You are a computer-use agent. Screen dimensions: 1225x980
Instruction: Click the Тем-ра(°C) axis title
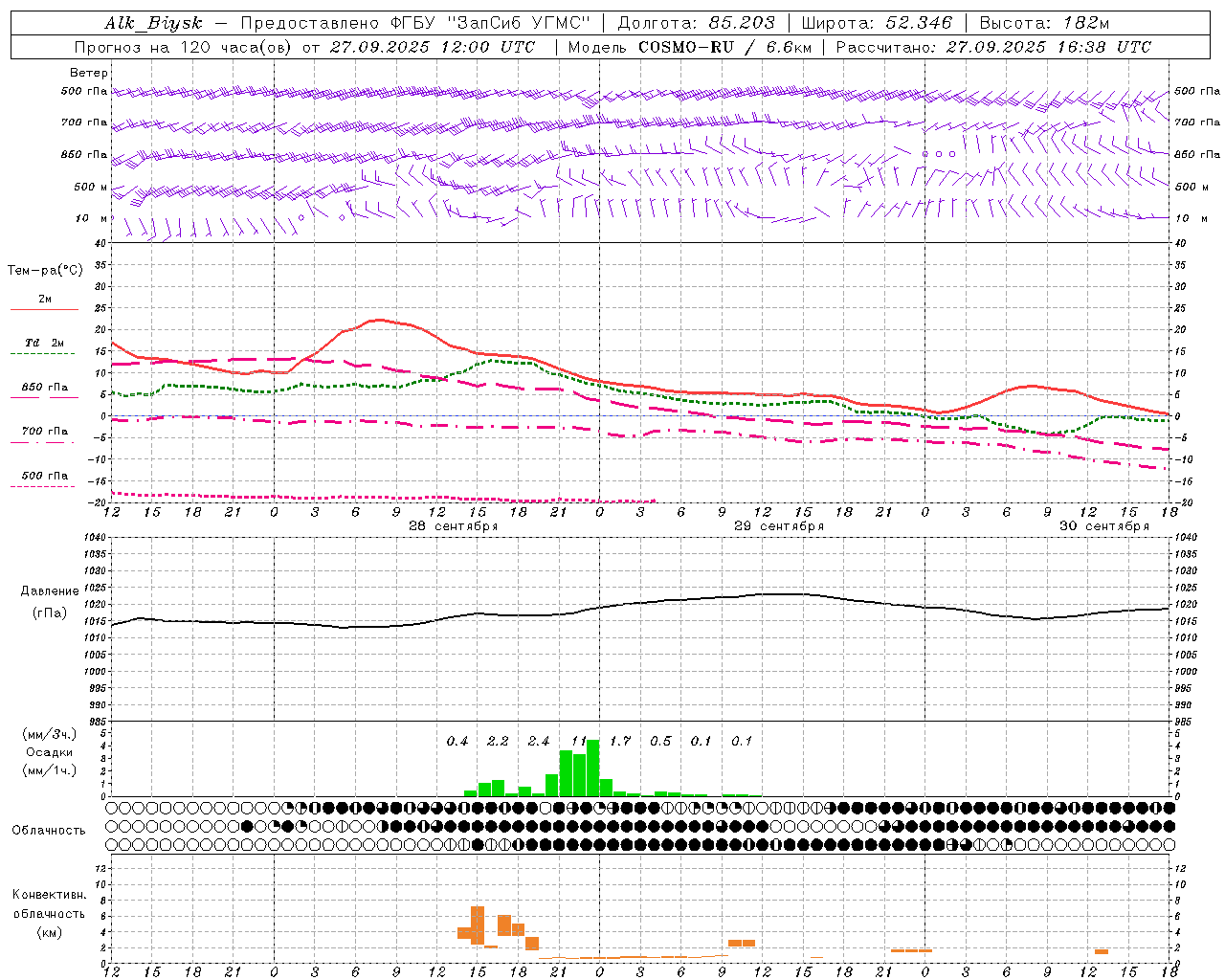[x=45, y=271]
